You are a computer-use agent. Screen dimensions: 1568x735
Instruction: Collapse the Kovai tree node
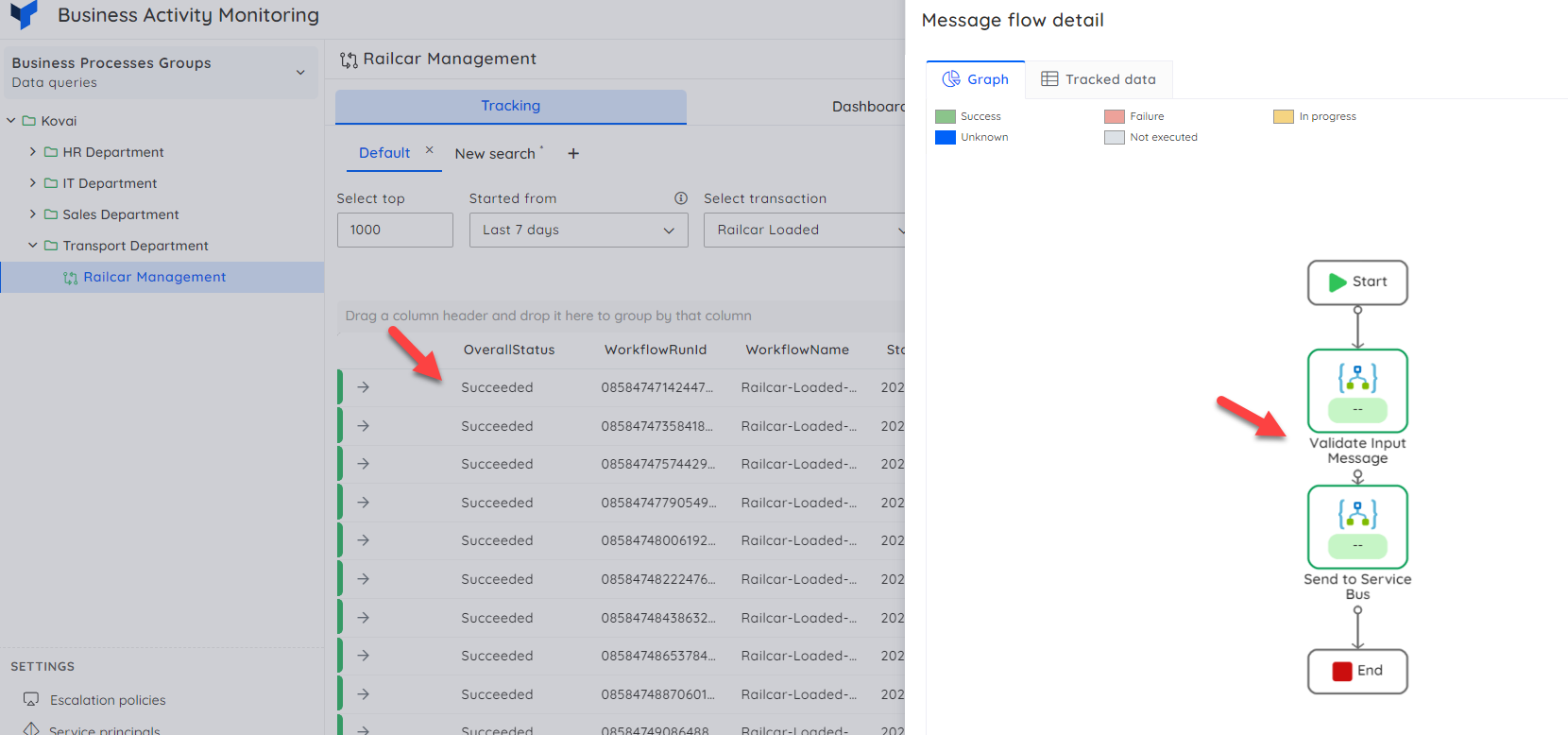11,121
